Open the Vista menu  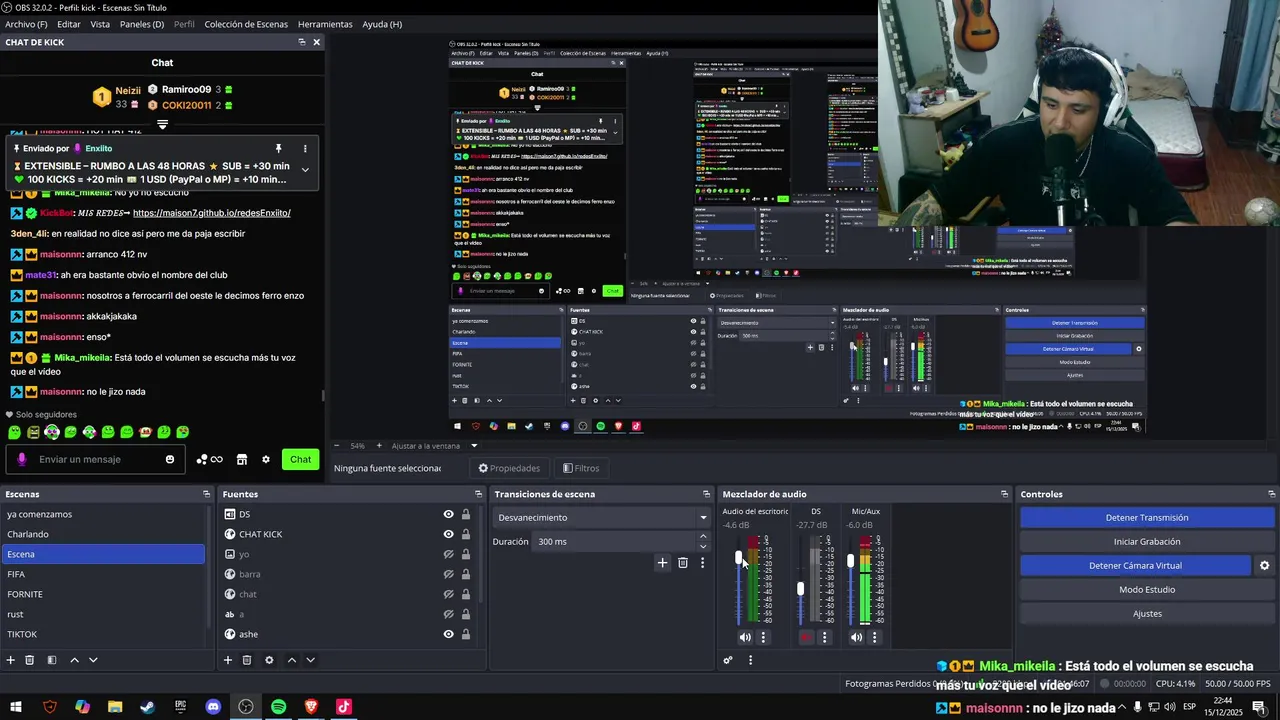point(100,24)
